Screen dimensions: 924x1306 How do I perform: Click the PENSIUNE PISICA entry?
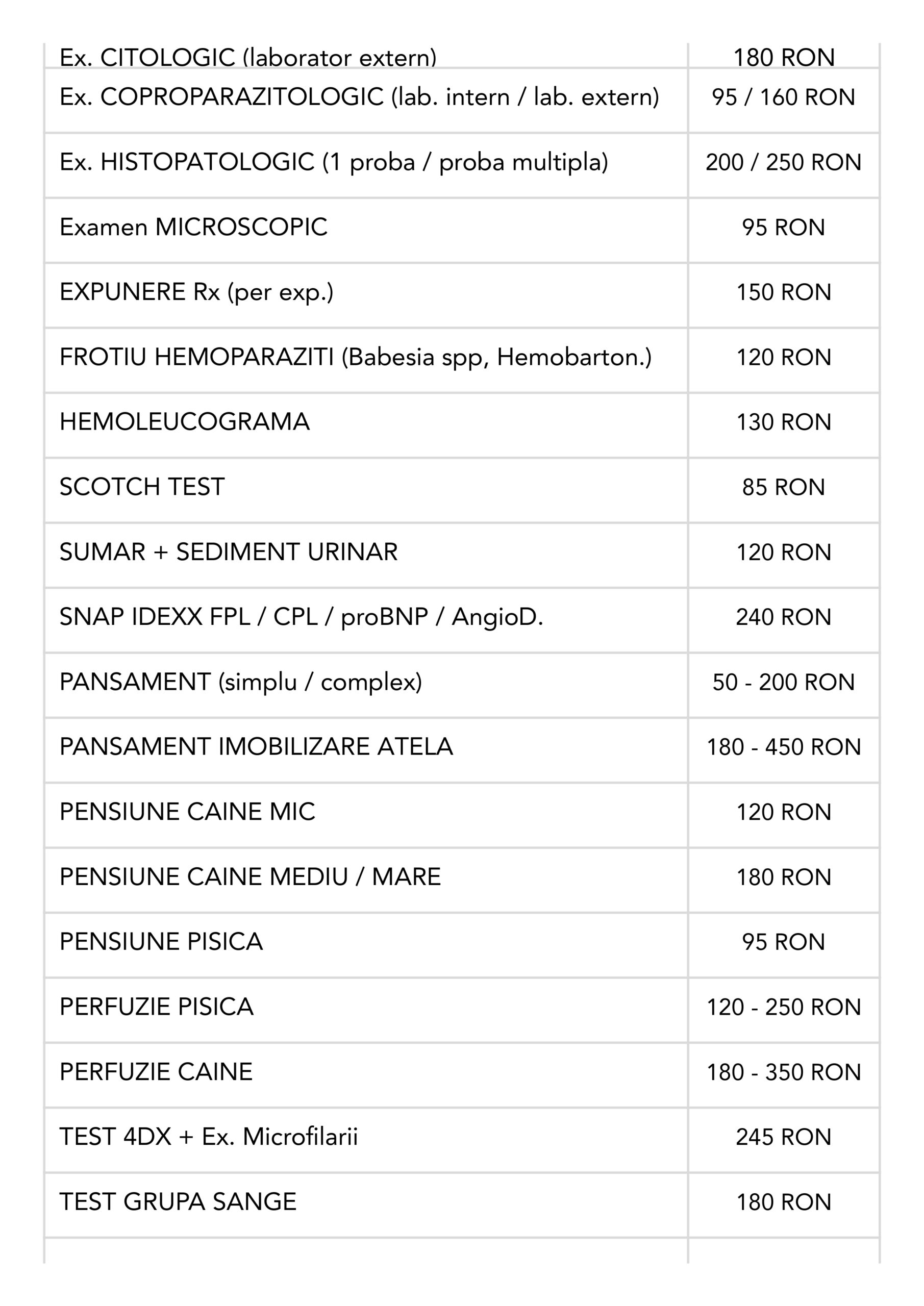pos(161,942)
